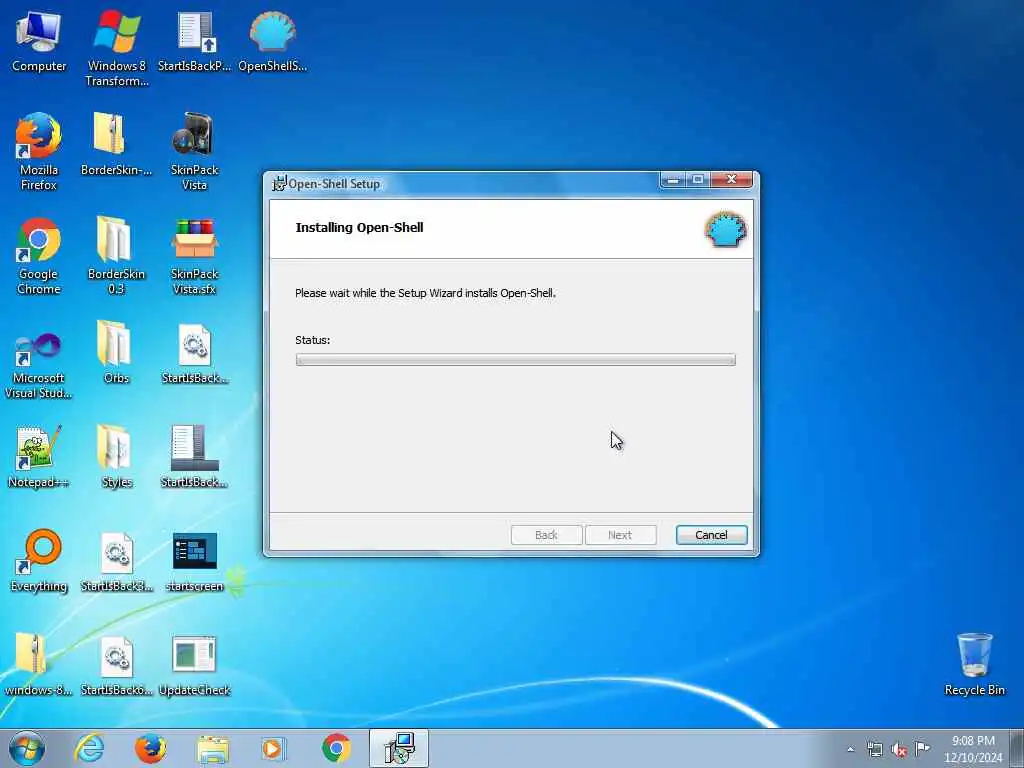Close the Open-Shell Setup window

coord(732,180)
